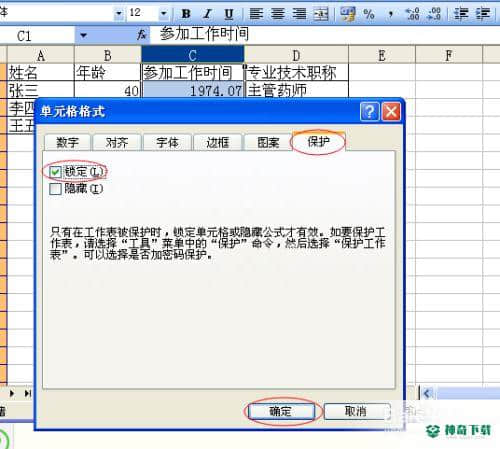Screen dimensions: 500x449
Task: Open the 字体 tab
Action: pyautogui.click(x=167, y=142)
